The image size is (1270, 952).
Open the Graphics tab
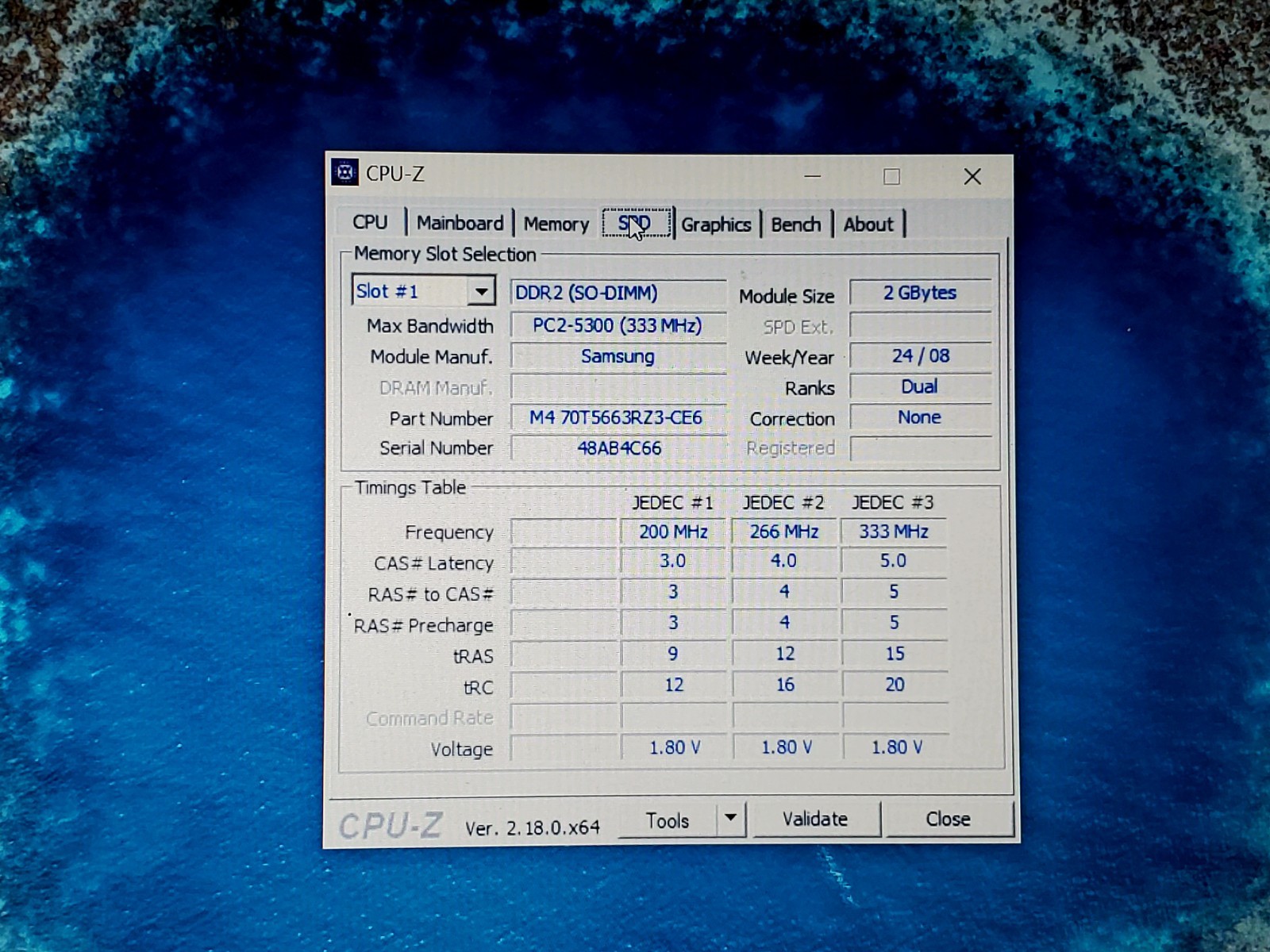click(716, 225)
